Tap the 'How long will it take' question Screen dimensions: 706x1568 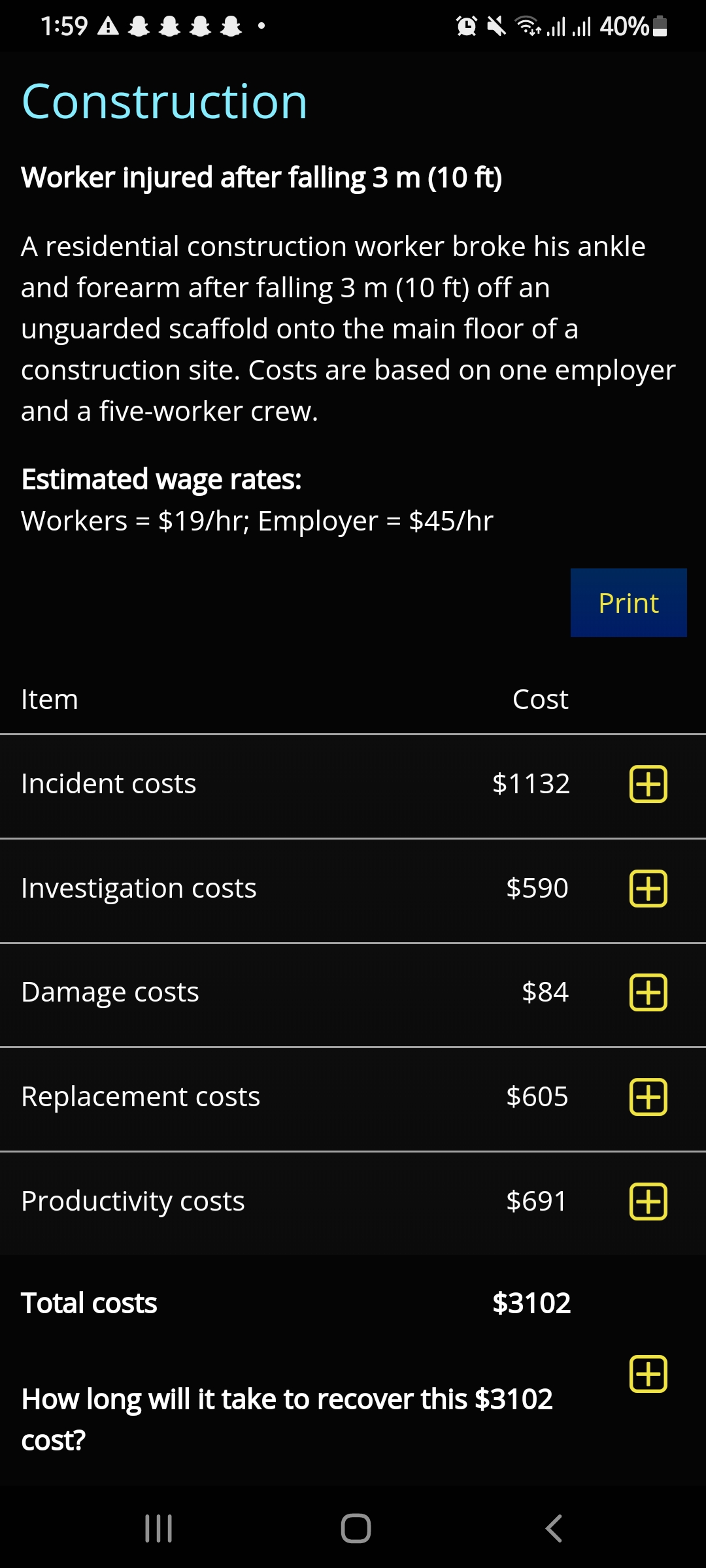pos(287,1419)
